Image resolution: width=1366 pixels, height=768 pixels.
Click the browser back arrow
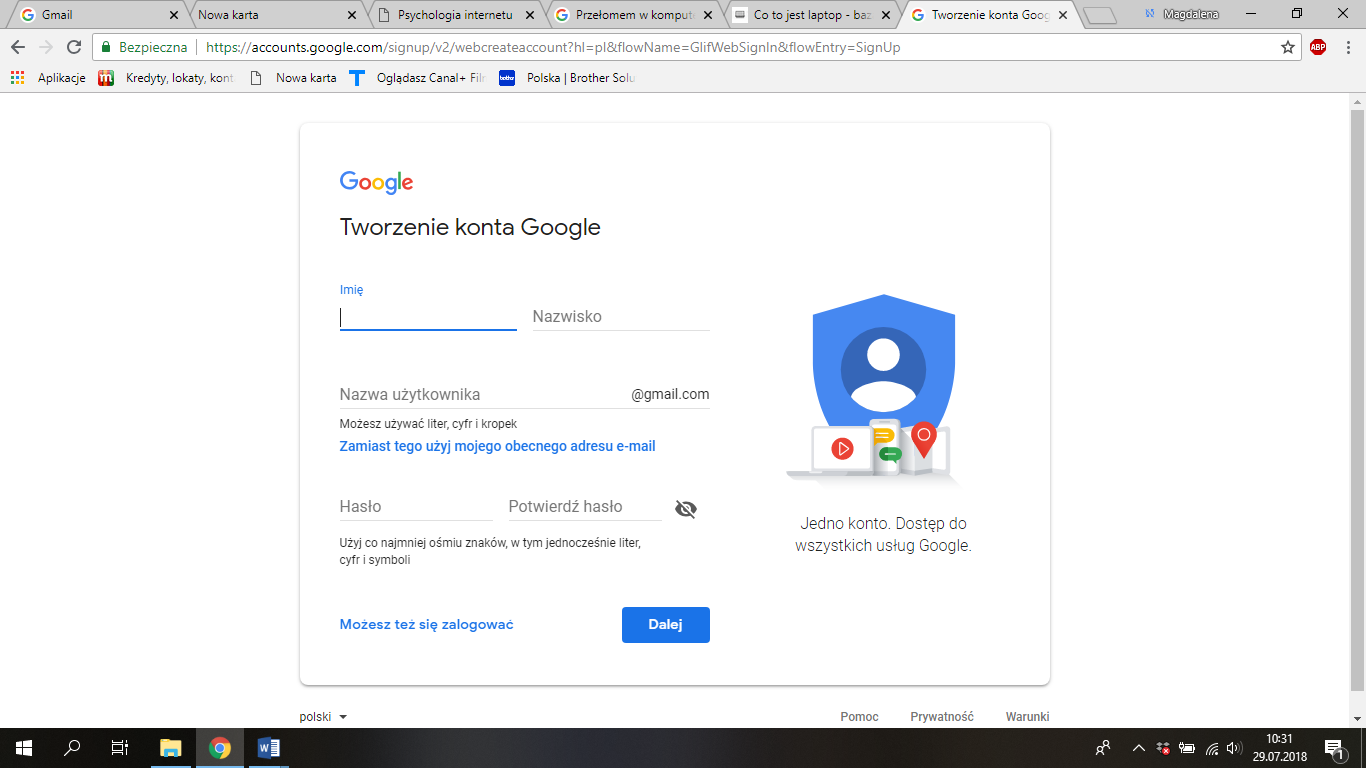(18, 47)
